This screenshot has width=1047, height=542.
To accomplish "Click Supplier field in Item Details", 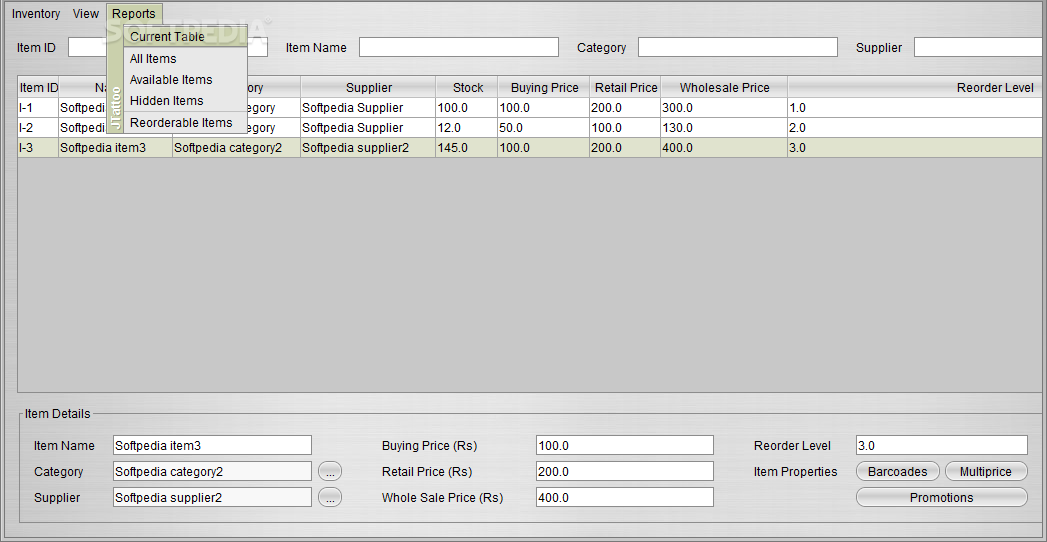I will click(212, 497).
